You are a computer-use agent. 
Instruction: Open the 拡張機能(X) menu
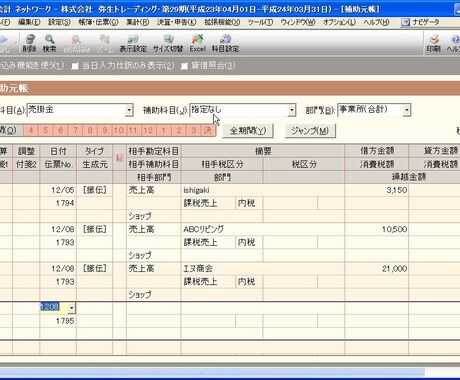(222, 22)
